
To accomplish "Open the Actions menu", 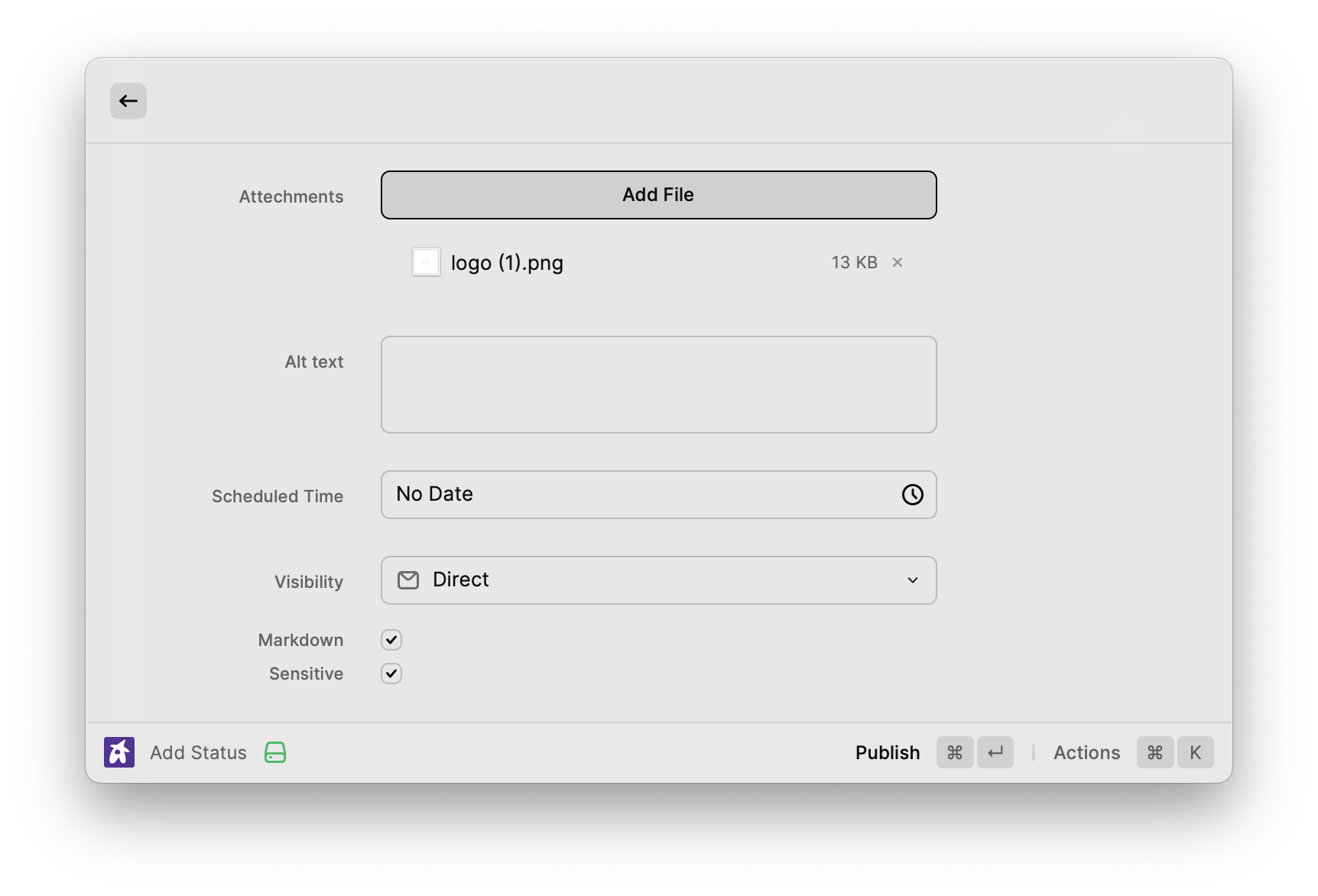I will pos(1086,753).
